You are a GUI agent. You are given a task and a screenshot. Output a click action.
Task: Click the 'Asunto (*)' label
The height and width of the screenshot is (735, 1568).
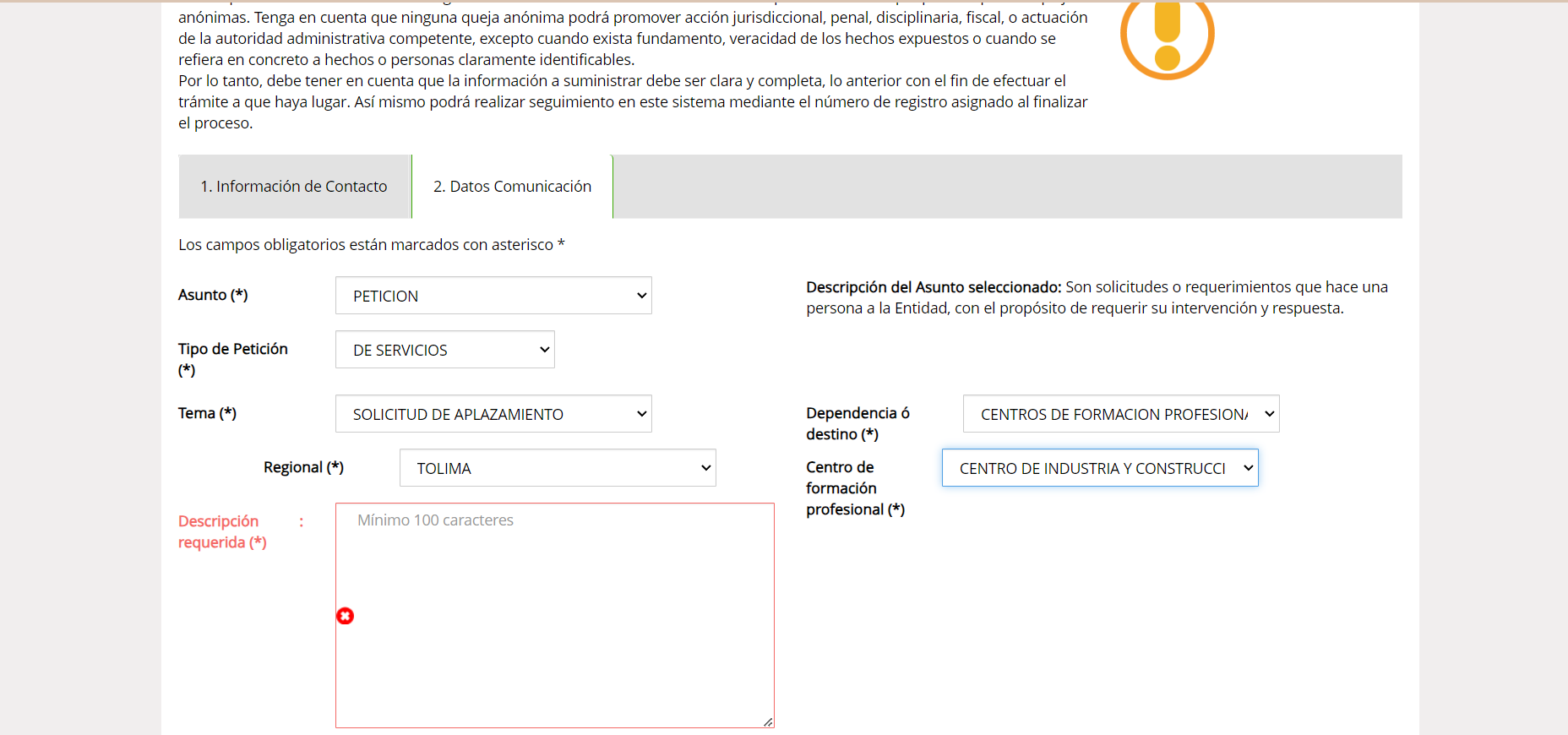click(213, 295)
